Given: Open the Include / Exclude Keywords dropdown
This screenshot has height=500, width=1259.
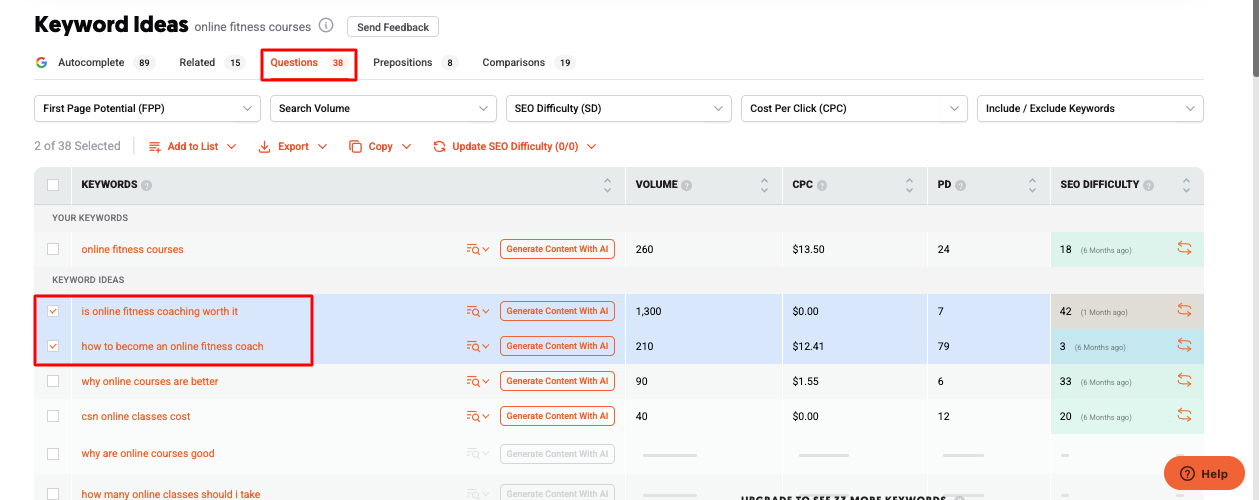Looking at the screenshot, I should (x=1089, y=108).
